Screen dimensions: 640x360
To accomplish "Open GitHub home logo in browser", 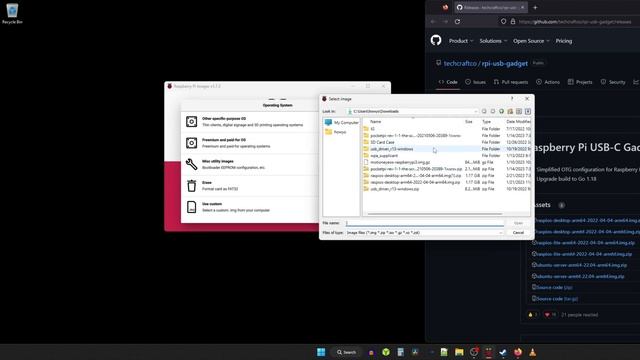I will [436, 40].
